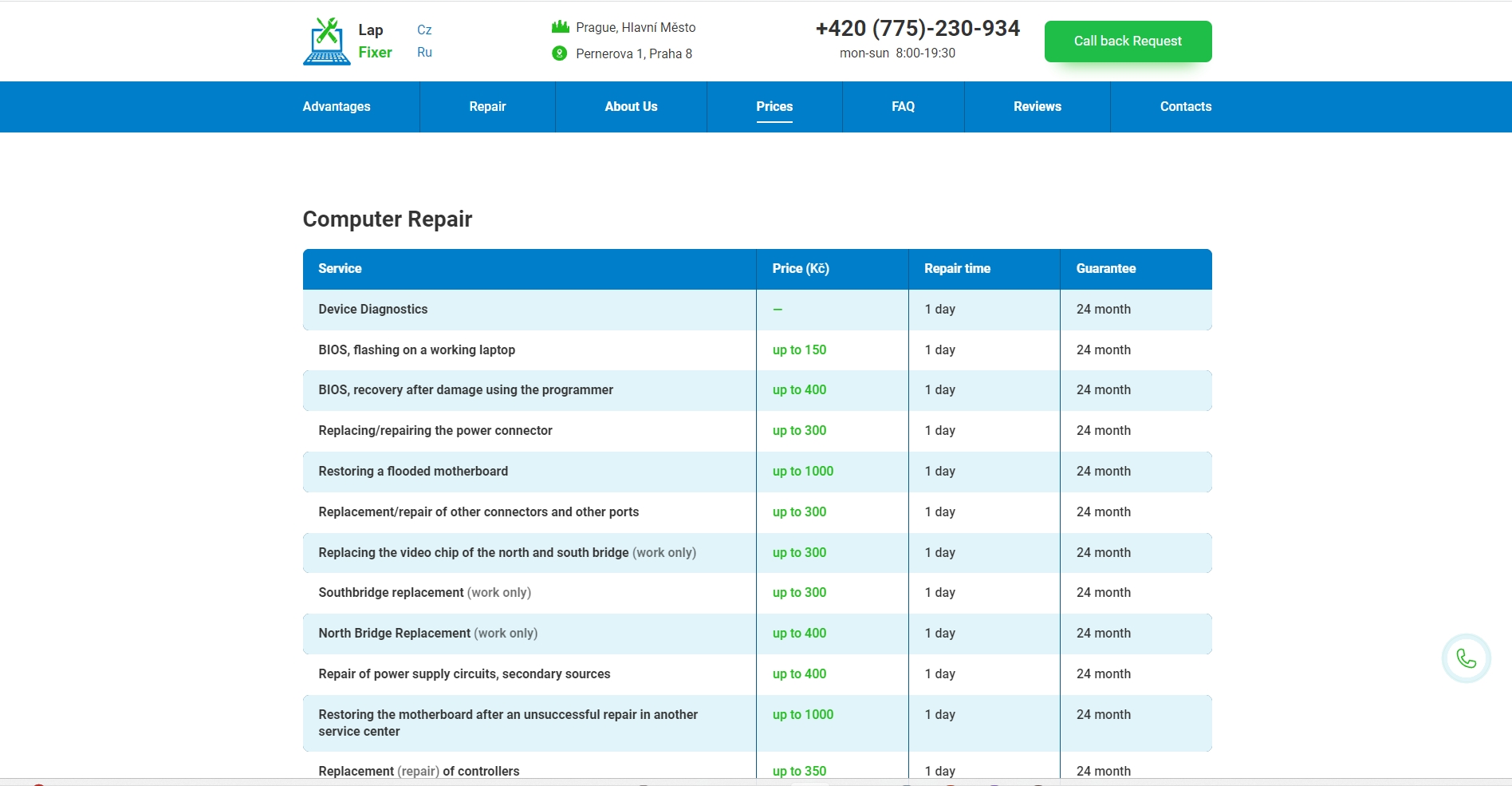Click the green city skyline icon

560,27
